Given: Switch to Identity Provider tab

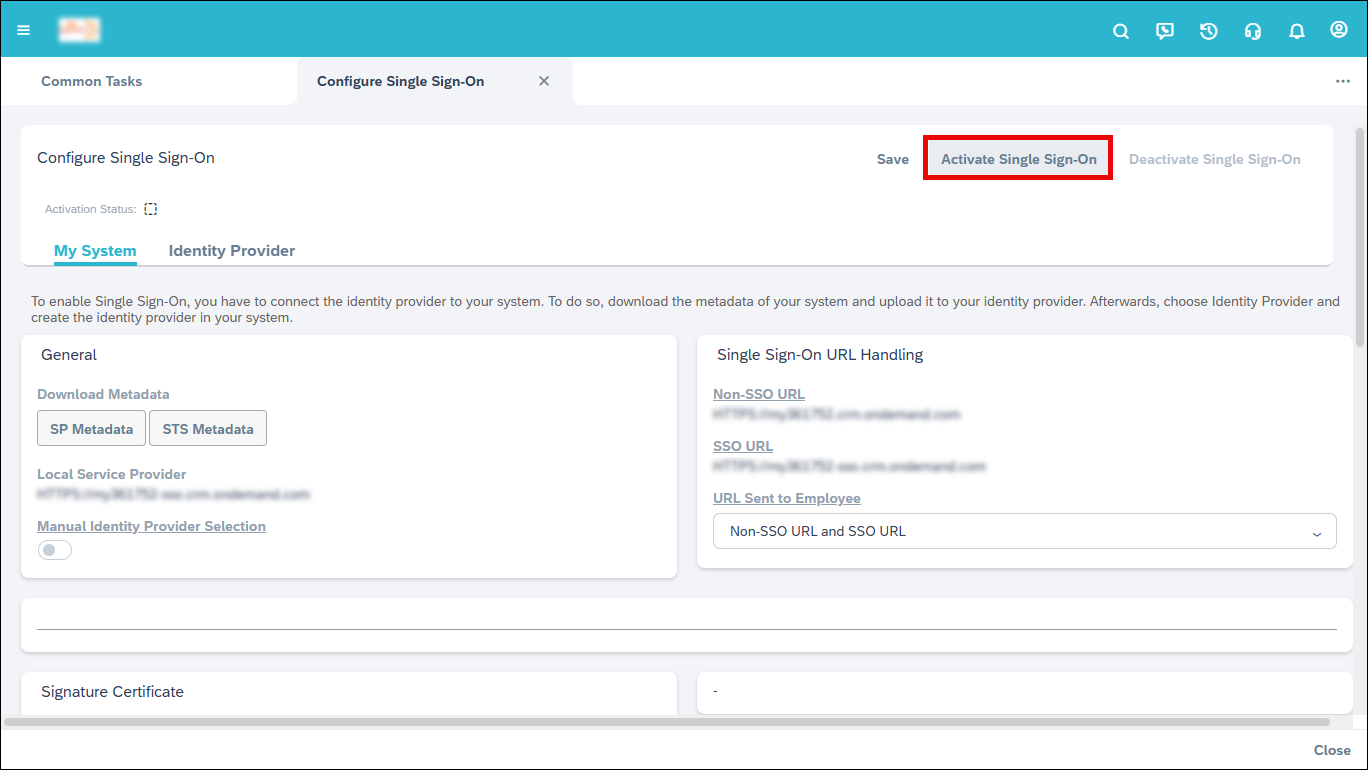Looking at the screenshot, I should click(x=232, y=251).
